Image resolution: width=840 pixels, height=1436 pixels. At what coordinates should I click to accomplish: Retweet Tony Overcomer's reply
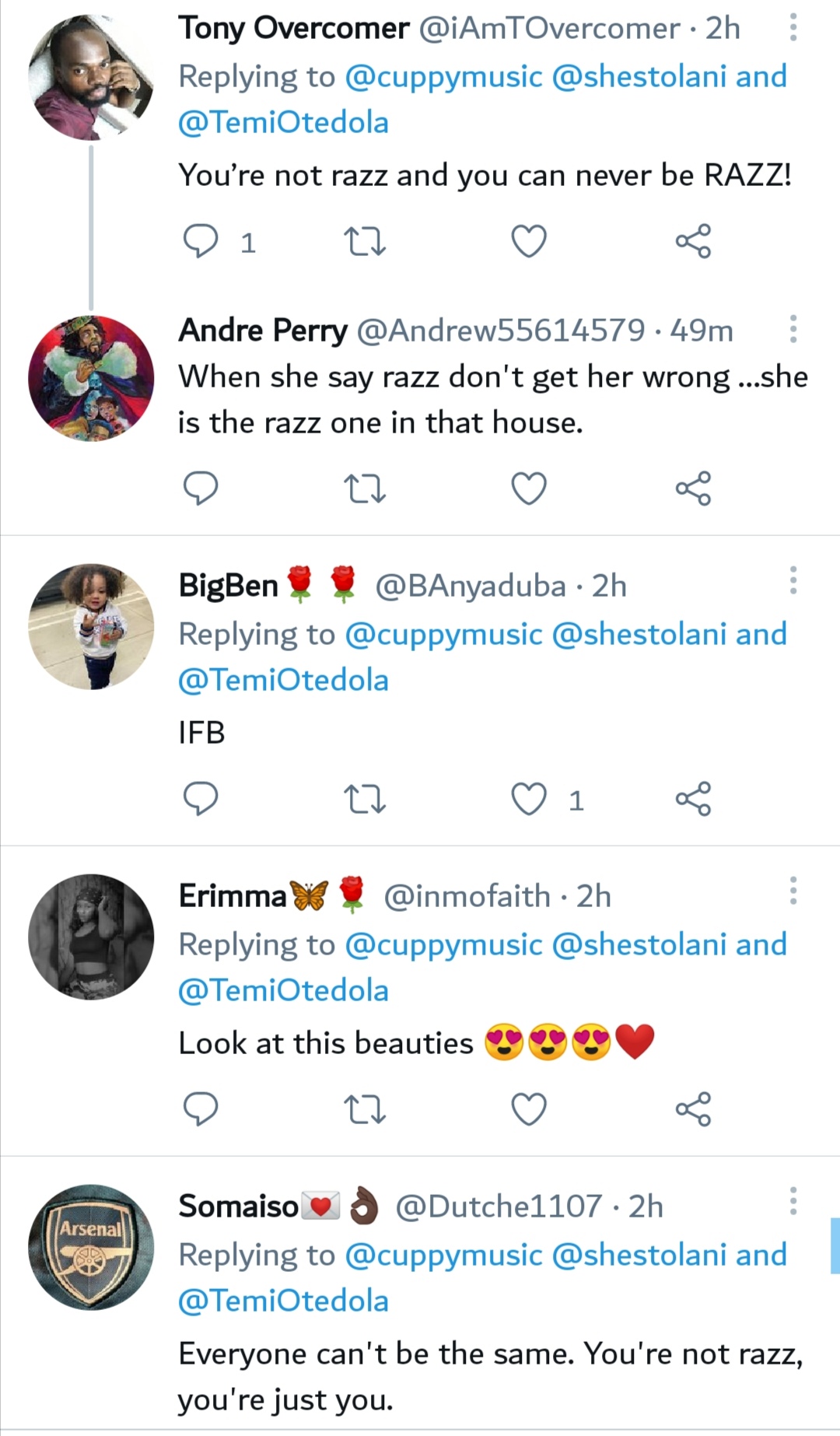[x=364, y=241]
